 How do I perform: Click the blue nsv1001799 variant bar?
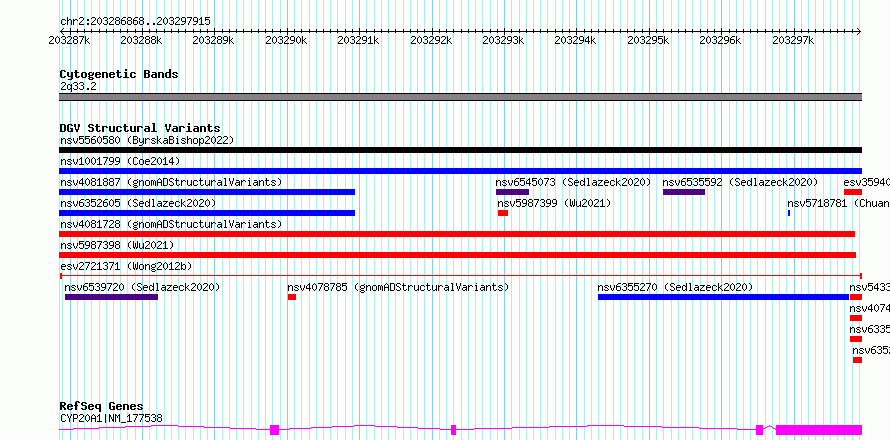click(460, 171)
